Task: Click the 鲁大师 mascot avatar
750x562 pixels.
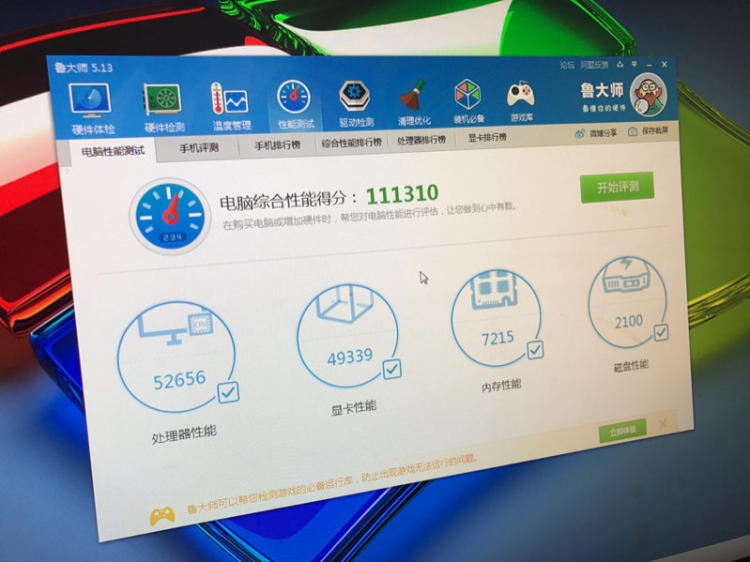Action: pyautogui.click(x=648, y=95)
